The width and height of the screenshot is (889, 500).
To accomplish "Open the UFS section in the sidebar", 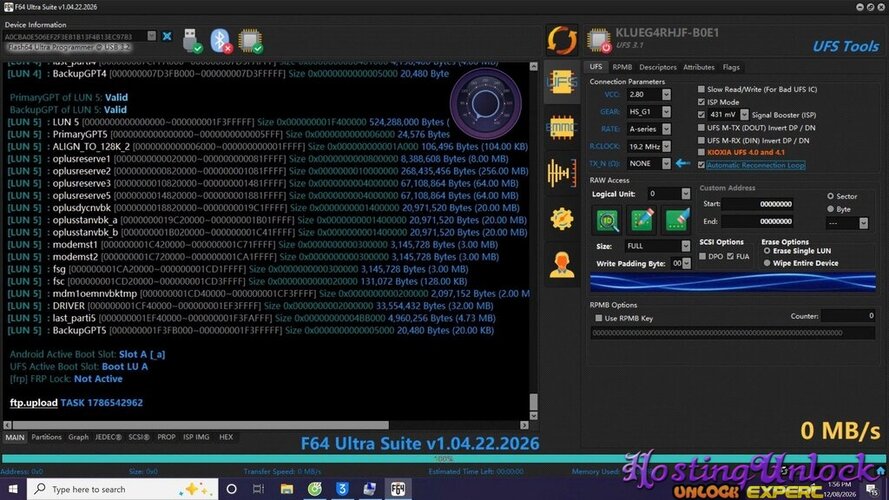I will (561, 83).
